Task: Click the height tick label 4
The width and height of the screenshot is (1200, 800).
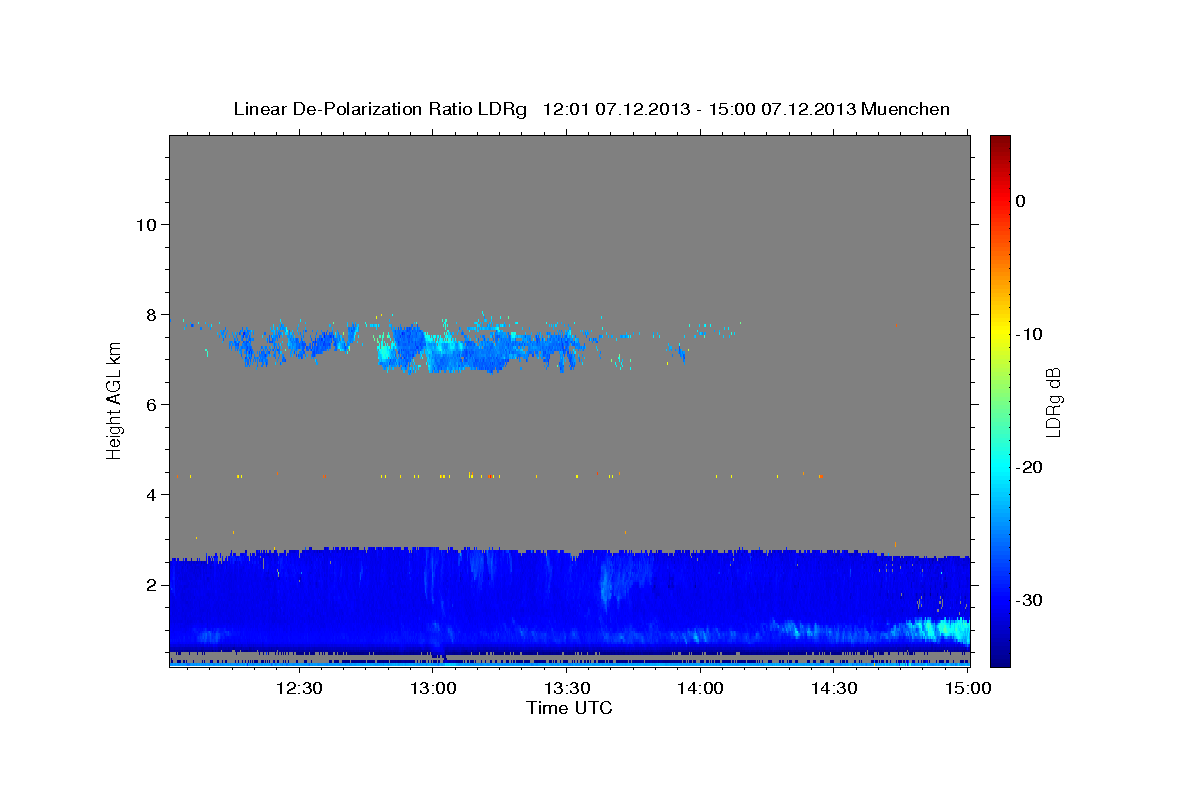Action: pyautogui.click(x=150, y=494)
